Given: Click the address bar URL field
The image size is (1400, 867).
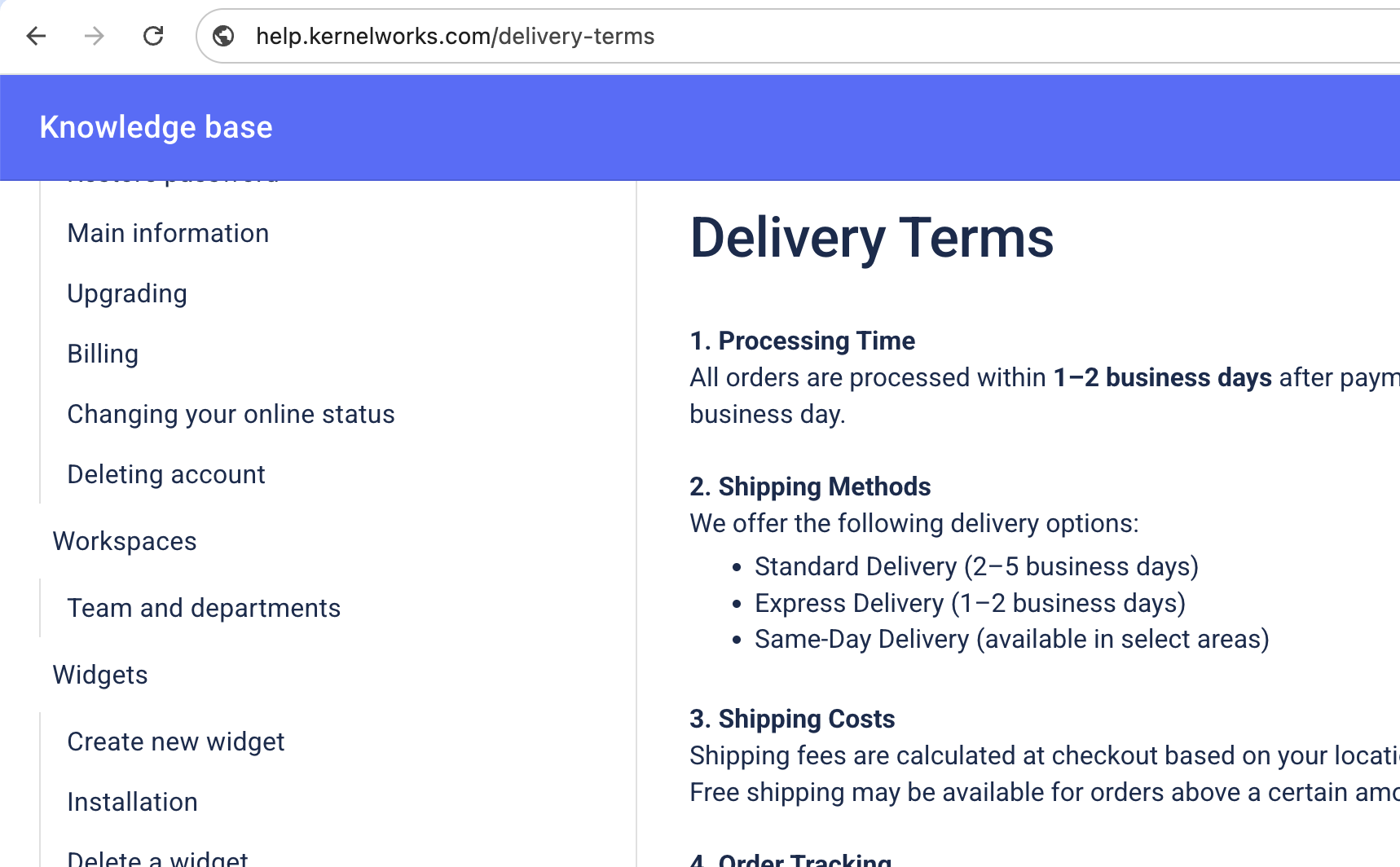Looking at the screenshot, I should click(x=570, y=36).
